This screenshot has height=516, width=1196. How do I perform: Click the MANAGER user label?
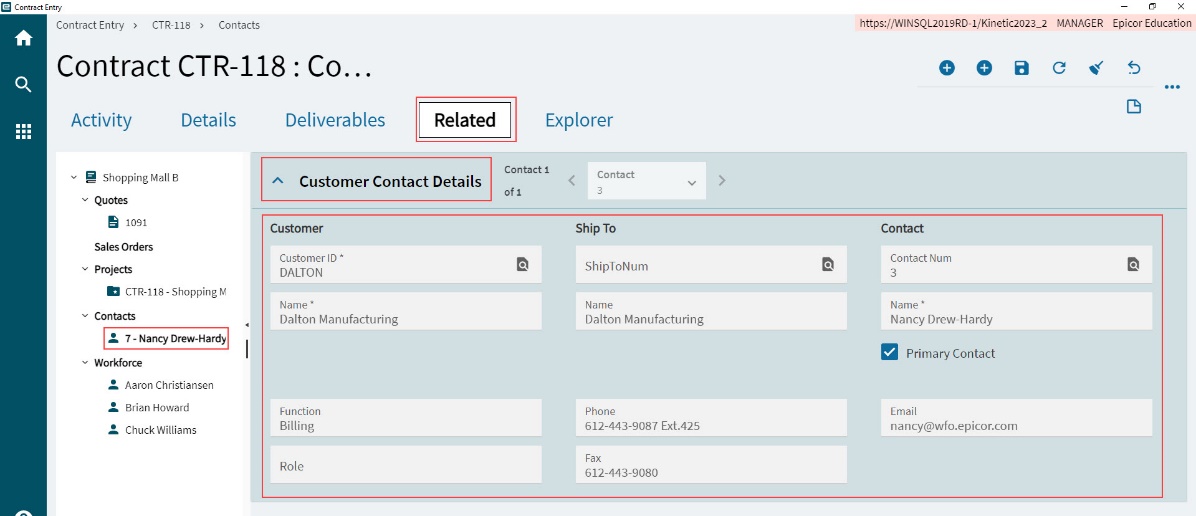pyautogui.click(x=1079, y=24)
